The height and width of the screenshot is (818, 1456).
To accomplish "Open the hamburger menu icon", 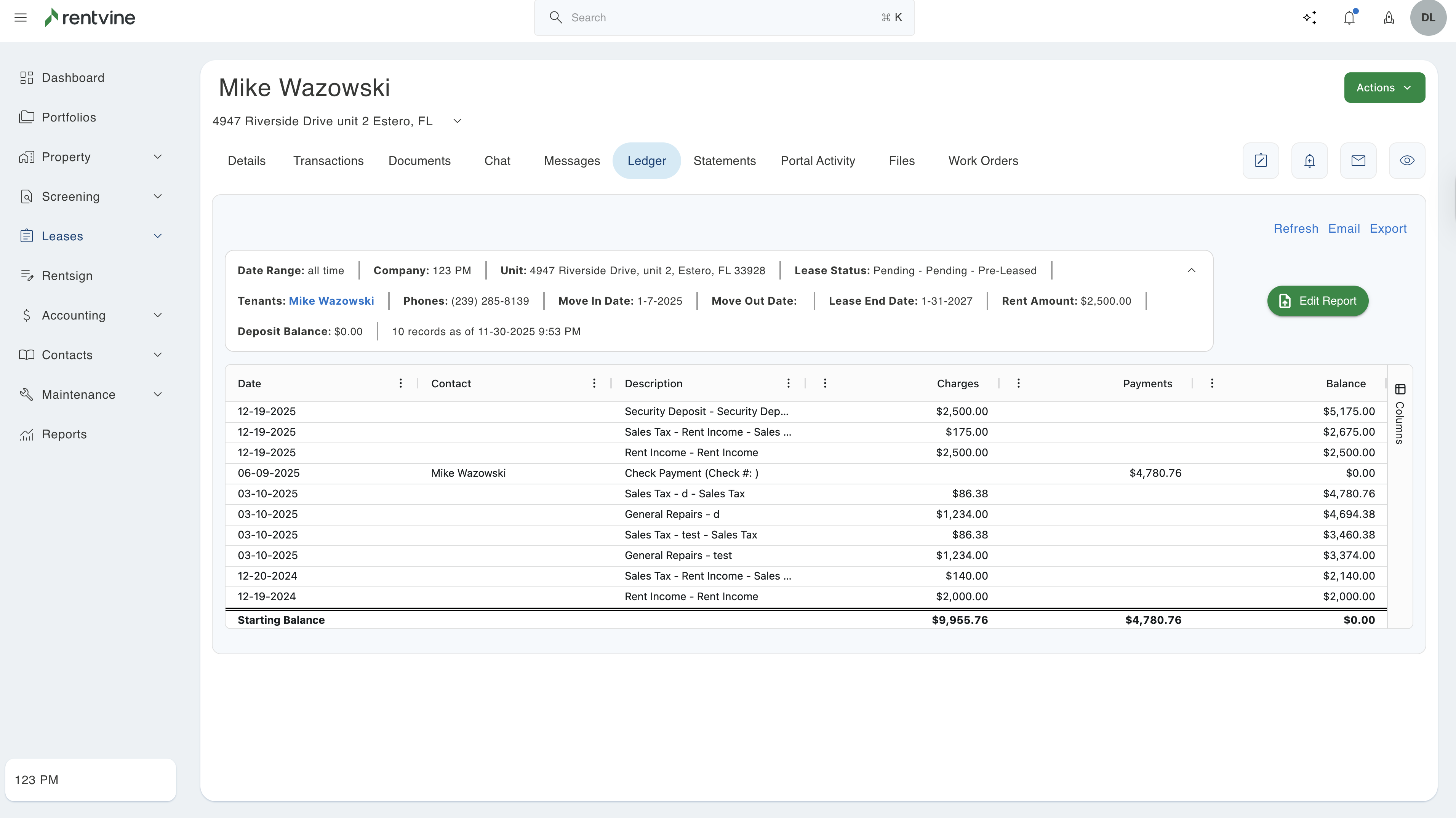I will (x=20, y=18).
